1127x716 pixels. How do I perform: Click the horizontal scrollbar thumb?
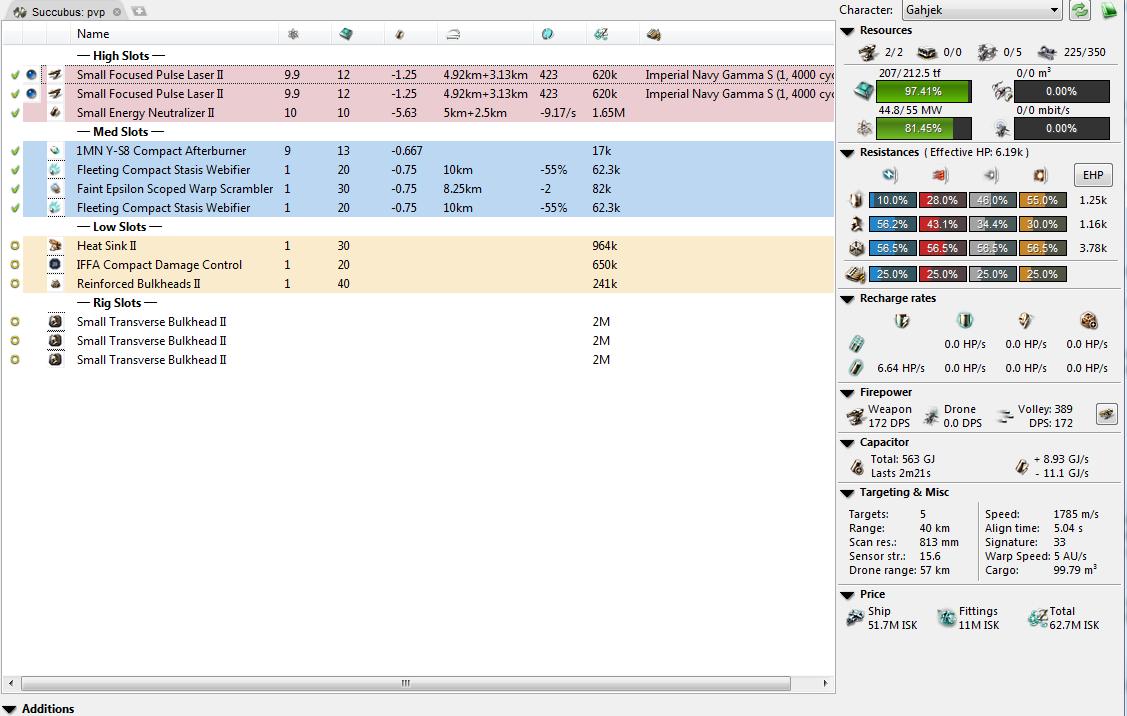coord(405,683)
